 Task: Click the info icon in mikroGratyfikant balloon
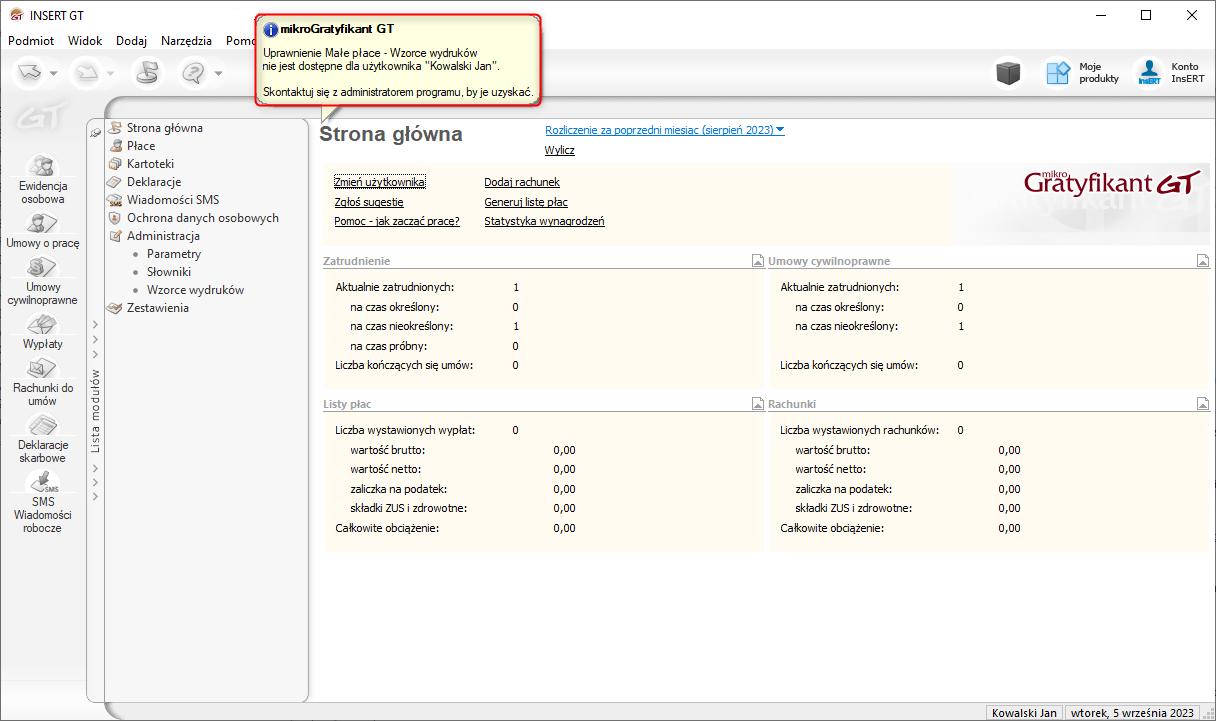point(271,30)
